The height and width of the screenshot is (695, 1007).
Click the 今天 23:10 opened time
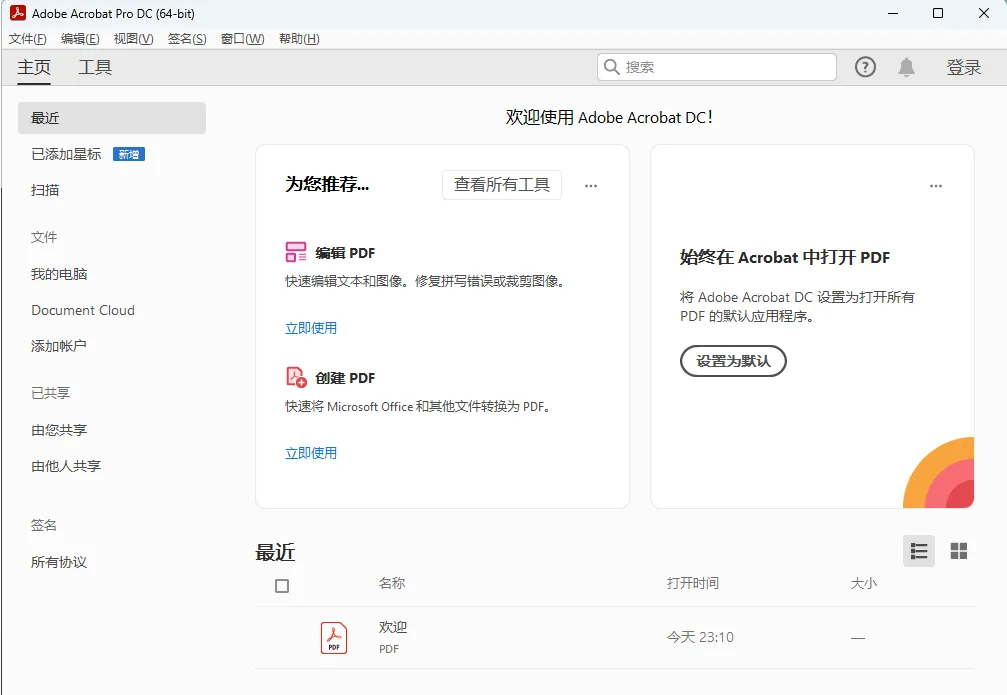coord(700,637)
